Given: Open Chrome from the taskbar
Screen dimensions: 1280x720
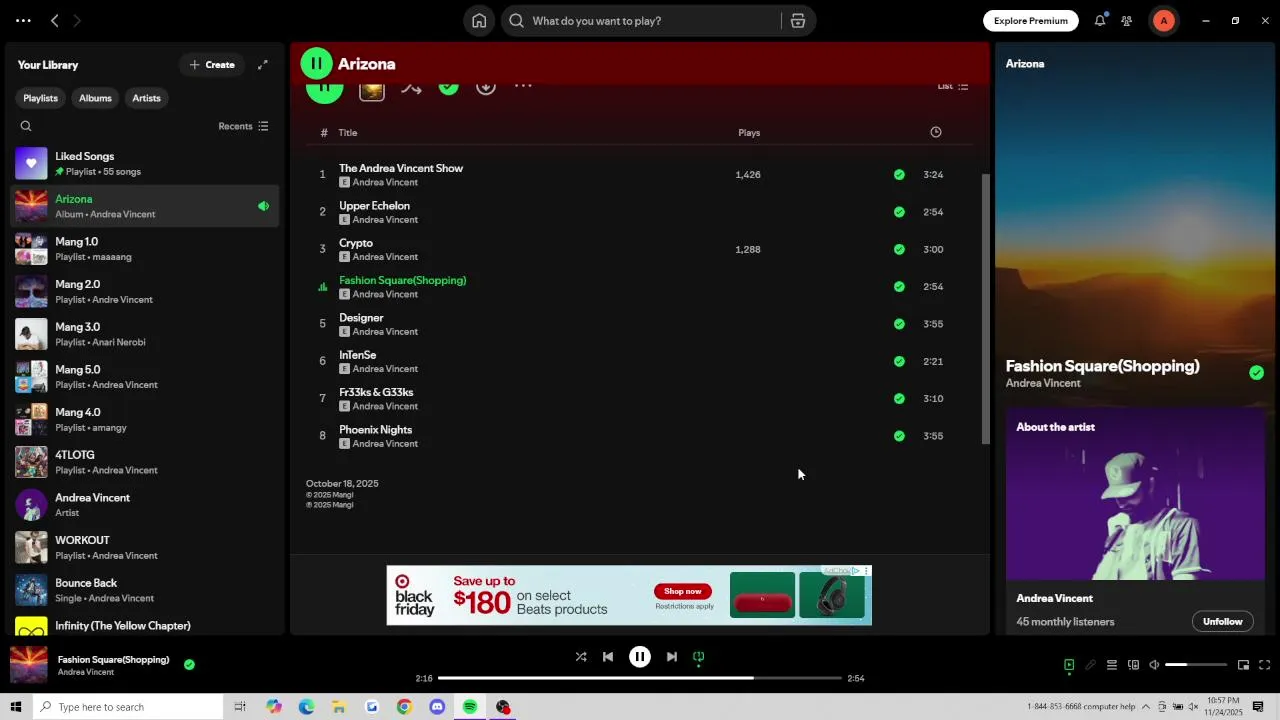Looking at the screenshot, I should pos(404,707).
